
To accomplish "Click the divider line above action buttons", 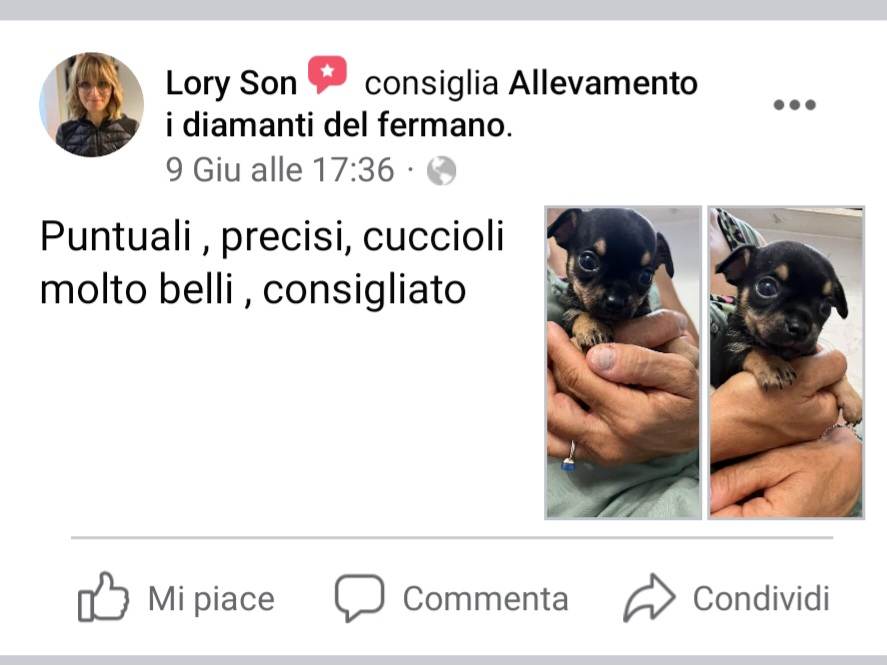I will (452, 537).
